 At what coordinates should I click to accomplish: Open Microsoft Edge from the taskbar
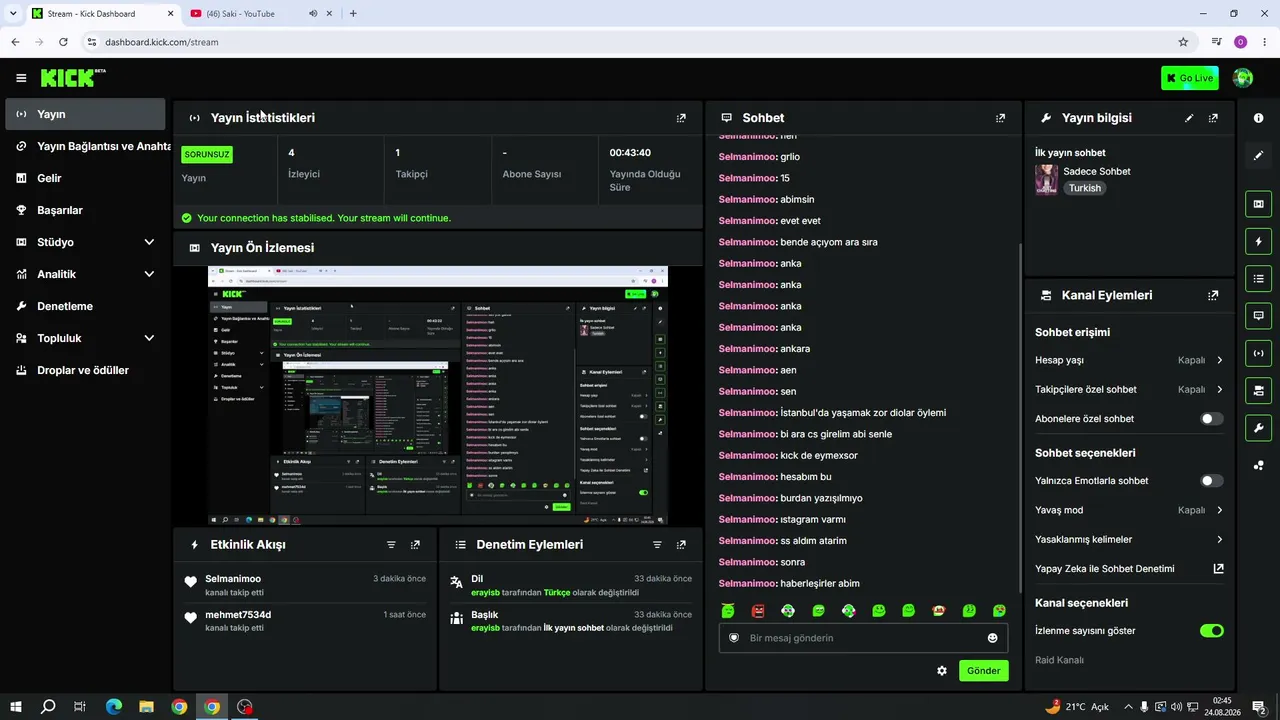click(113, 707)
